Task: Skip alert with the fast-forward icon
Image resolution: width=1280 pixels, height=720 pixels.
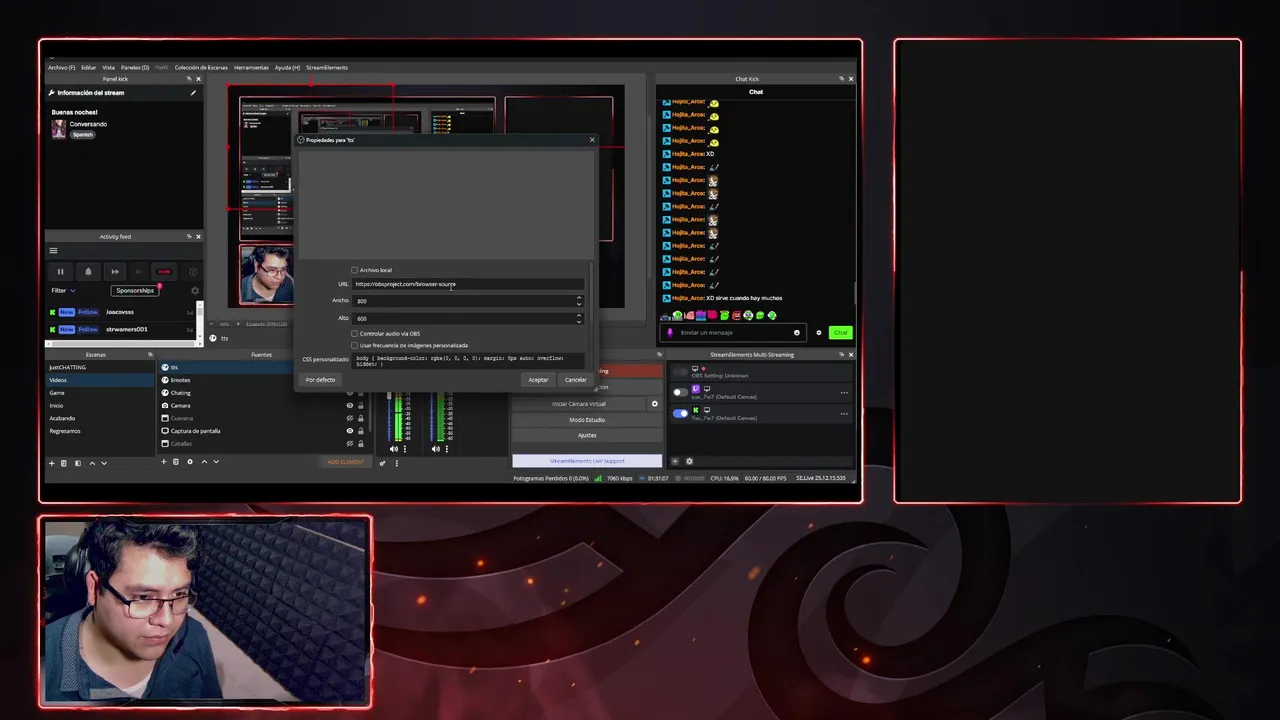Action: click(115, 272)
